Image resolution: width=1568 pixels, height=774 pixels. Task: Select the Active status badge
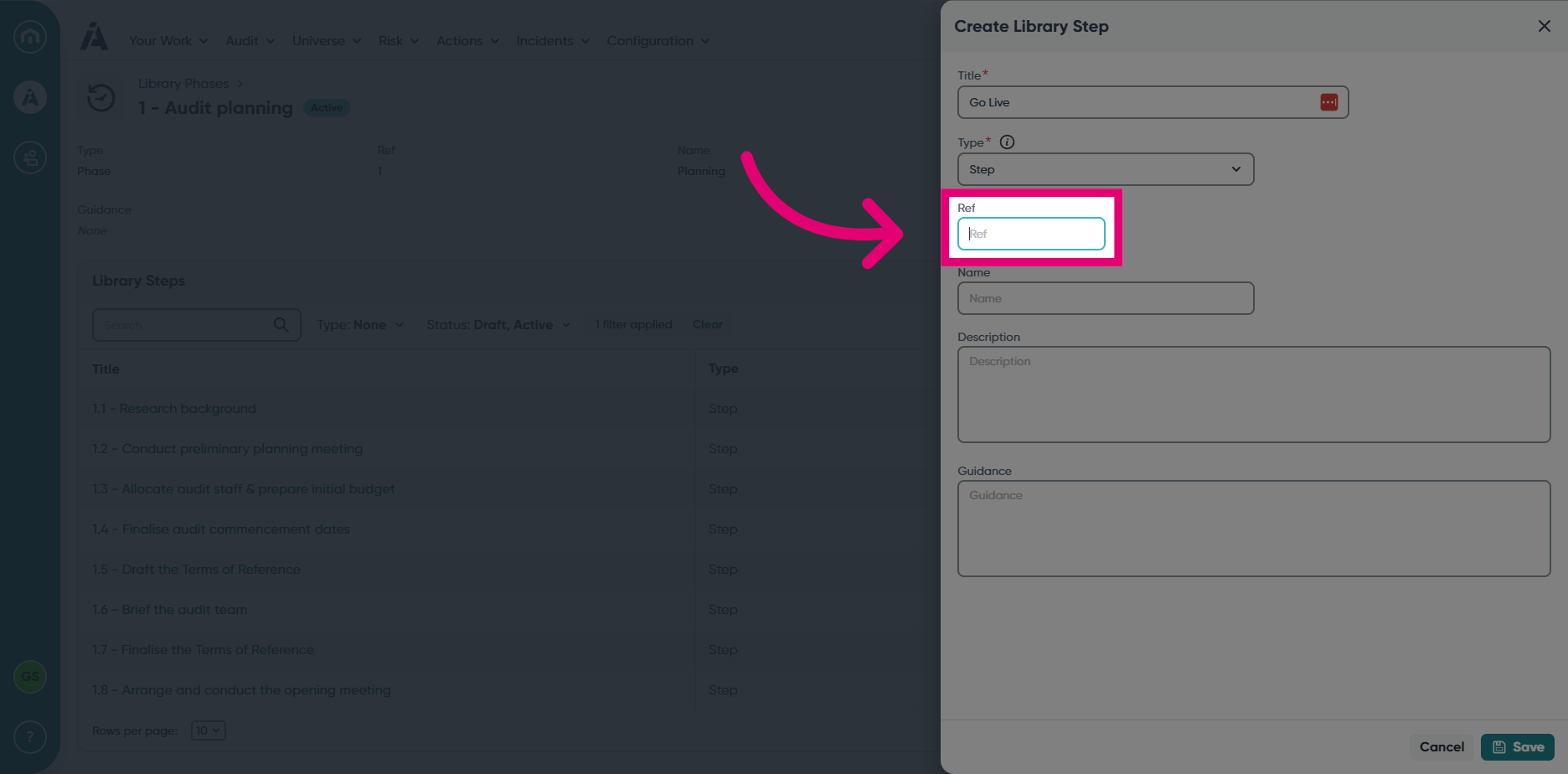327,108
